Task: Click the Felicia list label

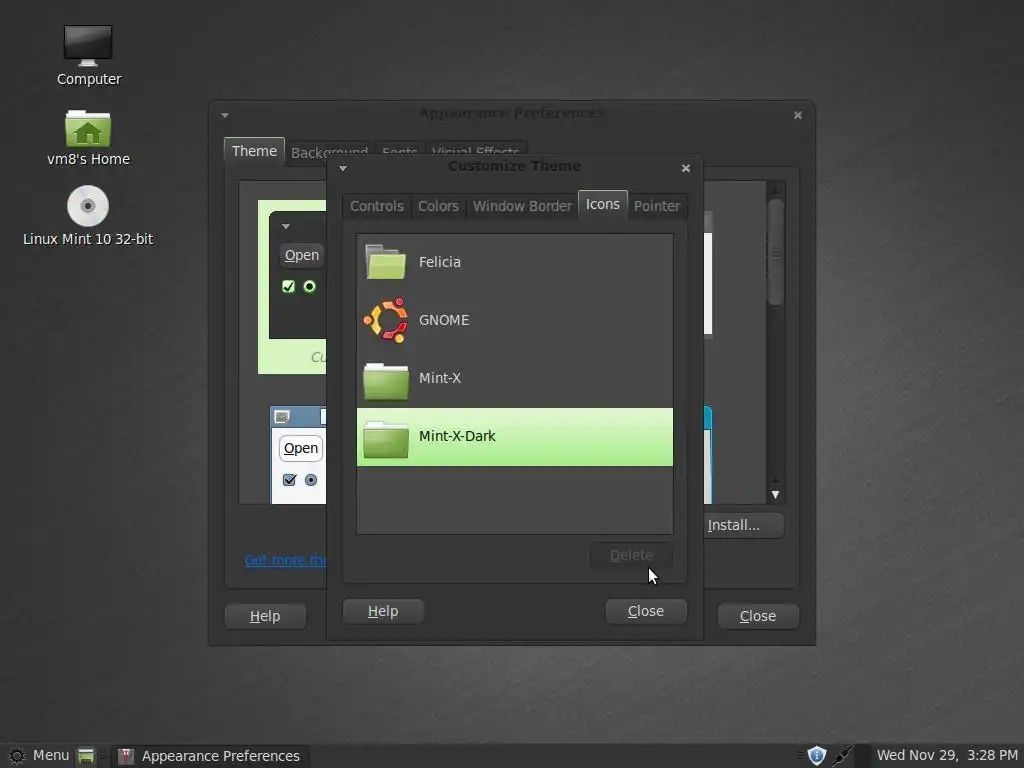Action: point(440,262)
